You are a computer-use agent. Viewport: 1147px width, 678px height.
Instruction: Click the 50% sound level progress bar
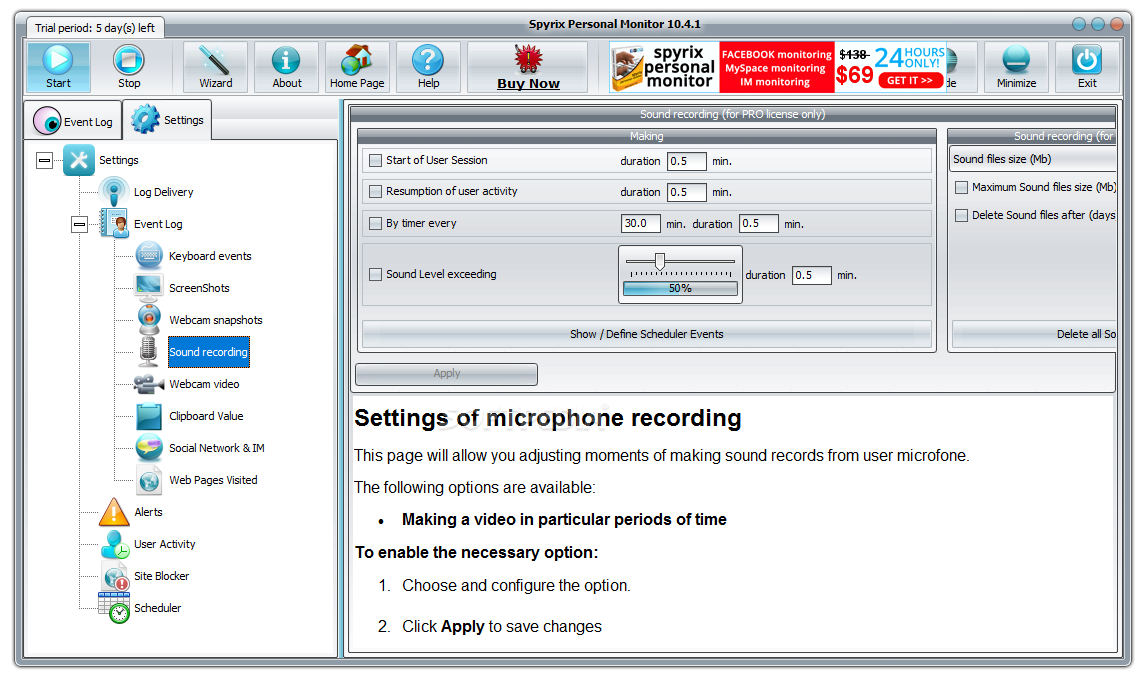tap(680, 288)
